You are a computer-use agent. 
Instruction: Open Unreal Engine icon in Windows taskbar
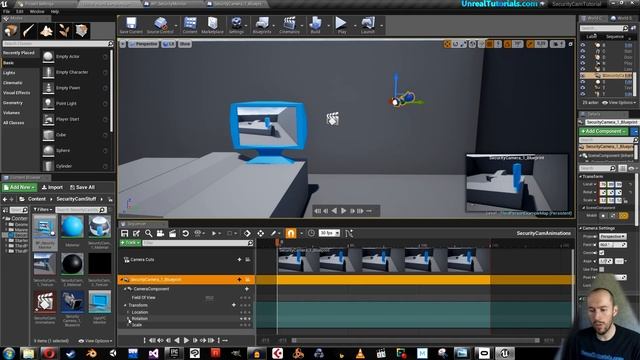505,353
